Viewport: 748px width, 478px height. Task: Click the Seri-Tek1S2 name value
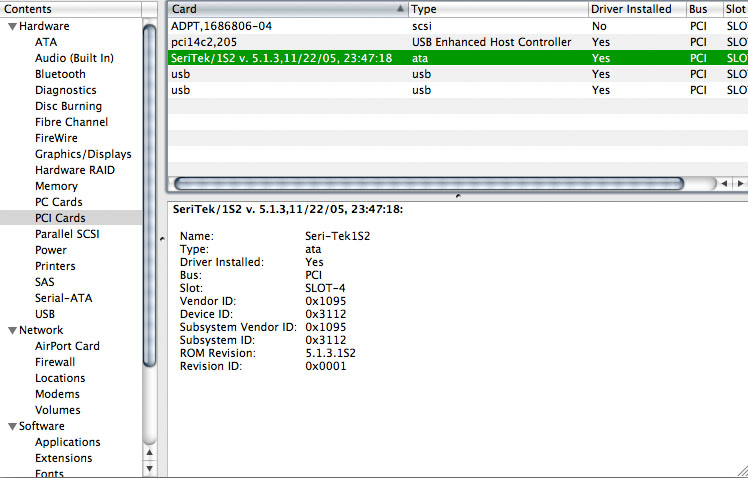point(337,236)
